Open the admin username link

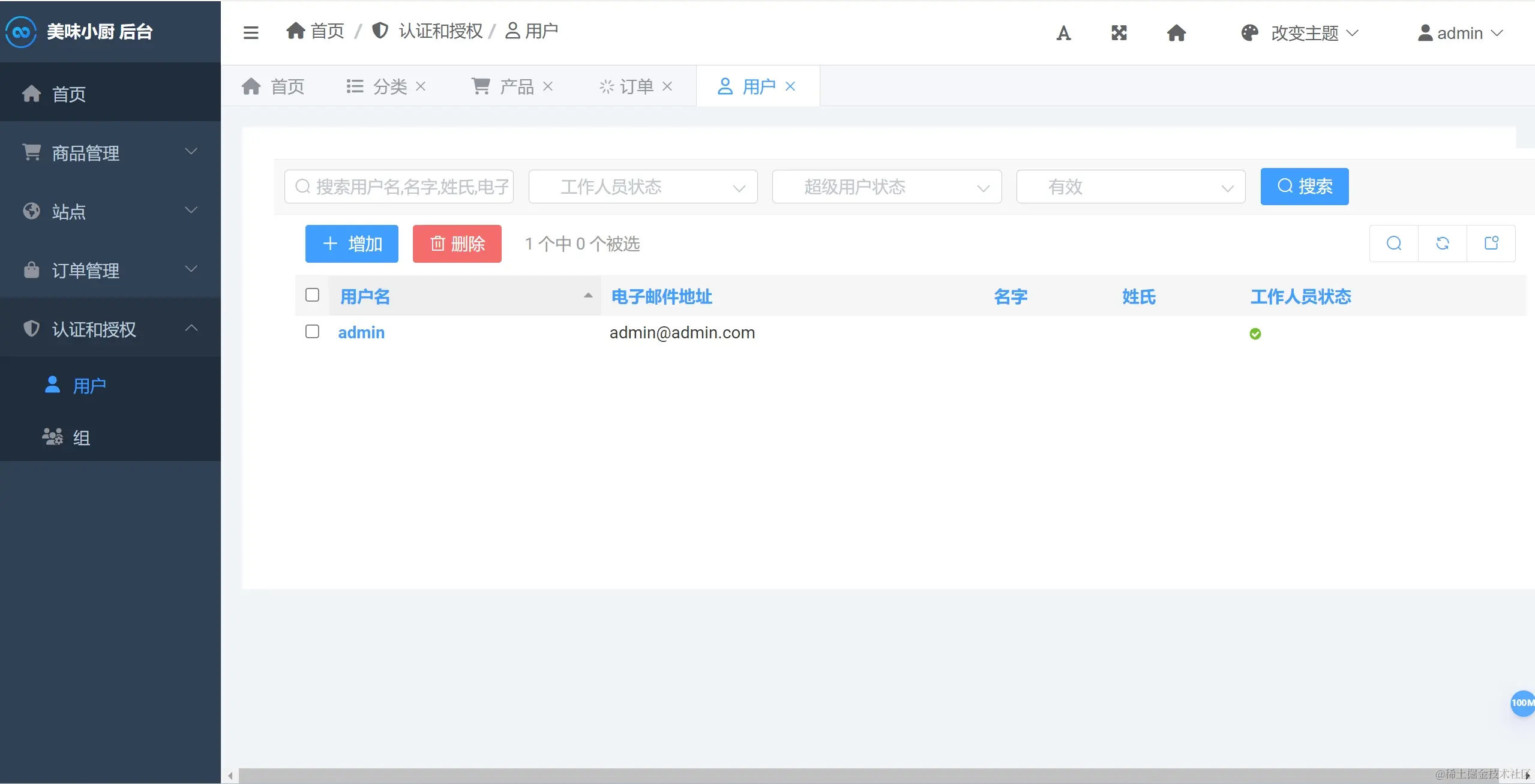coord(361,332)
